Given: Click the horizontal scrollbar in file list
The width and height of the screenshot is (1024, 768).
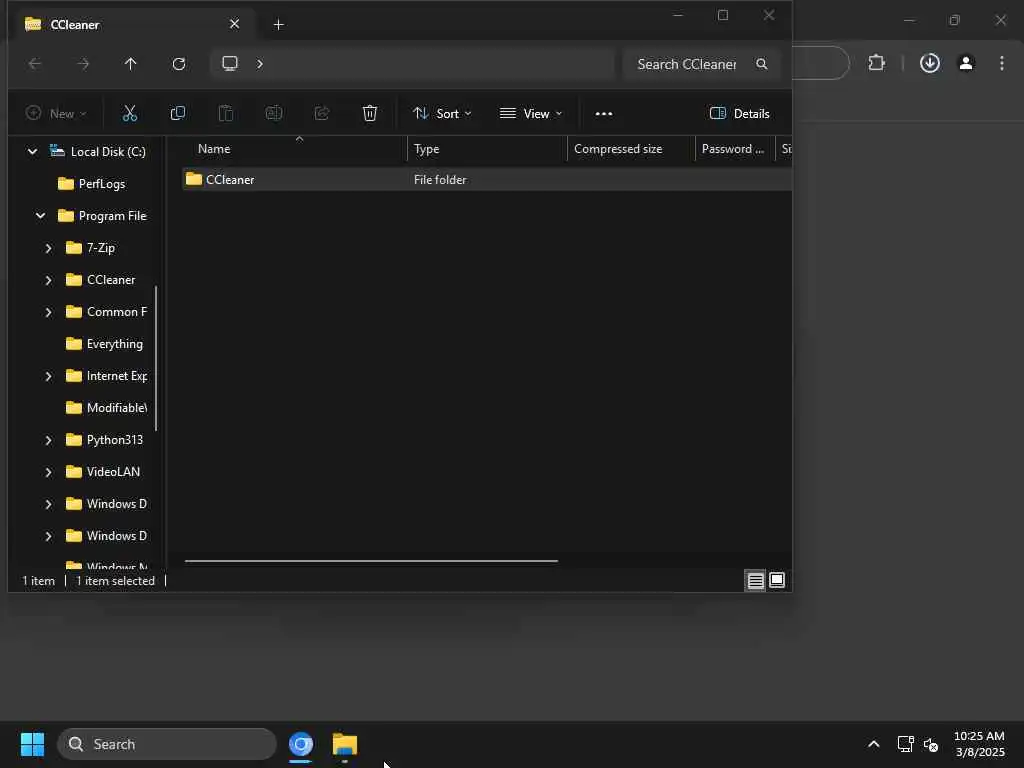Looking at the screenshot, I should (371, 561).
